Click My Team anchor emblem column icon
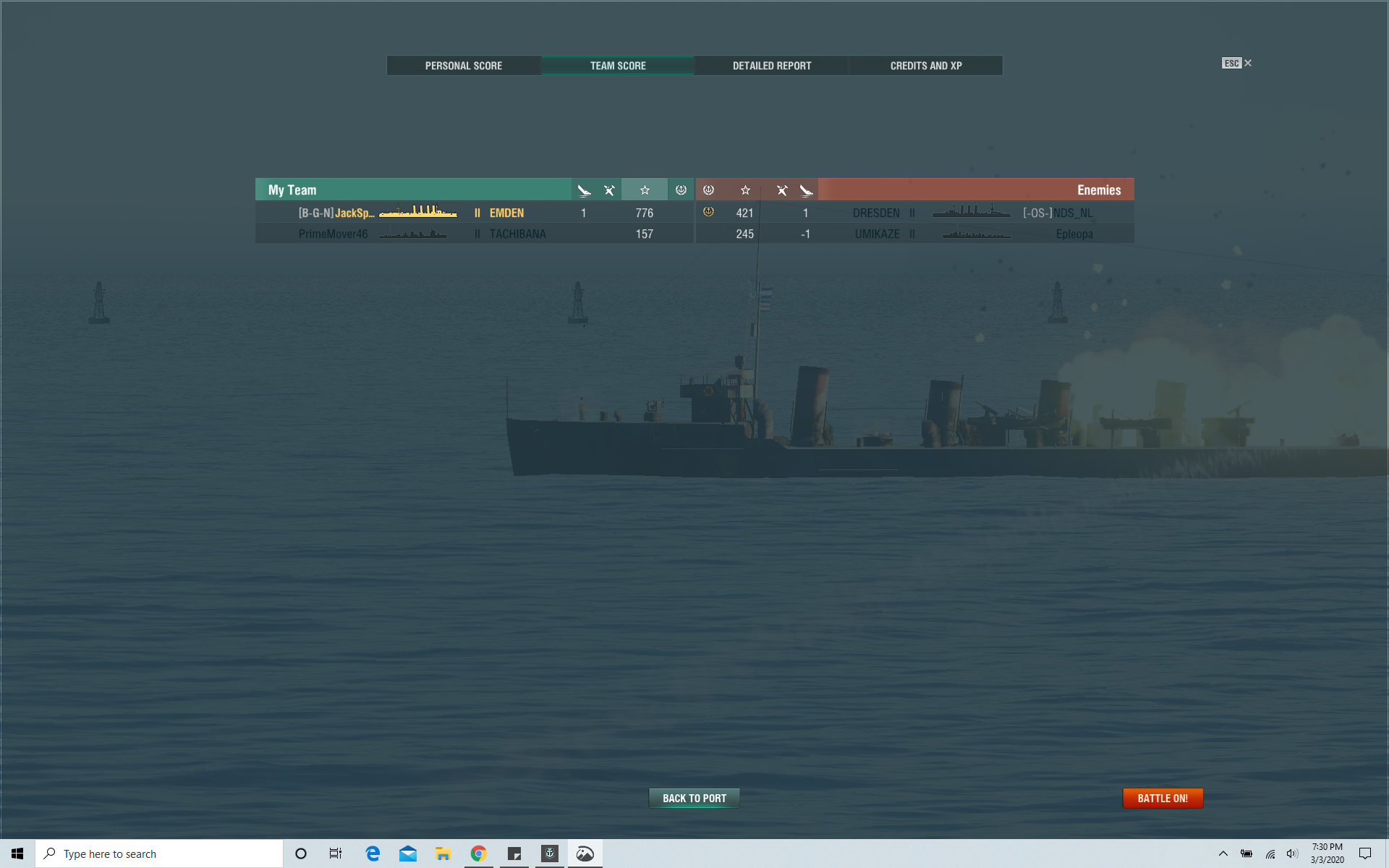The height and width of the screenshot is (868, 1389). point(681,190)
